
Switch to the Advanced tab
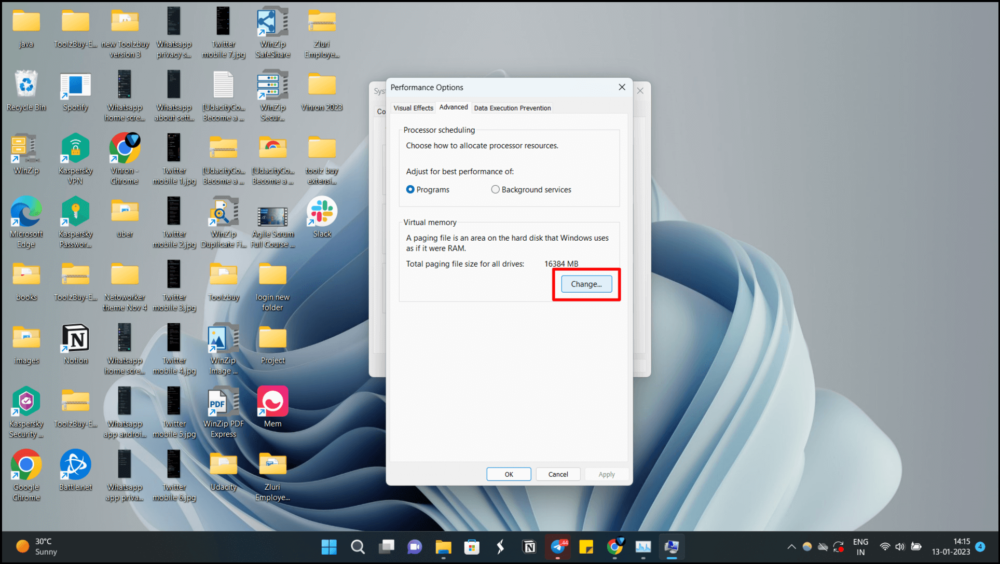pos(453,107)
